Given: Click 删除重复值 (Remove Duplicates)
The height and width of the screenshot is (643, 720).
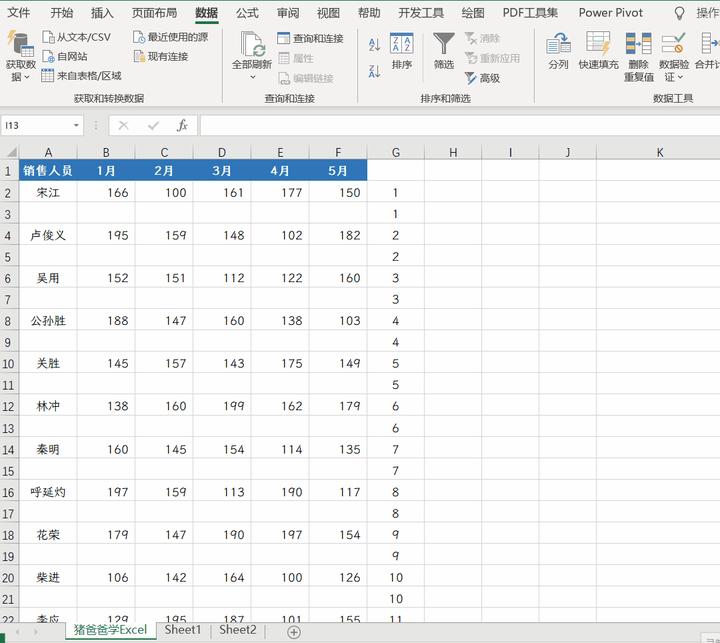Looking at the screenshot, I should pyautogui.click(x=638, y=56).
